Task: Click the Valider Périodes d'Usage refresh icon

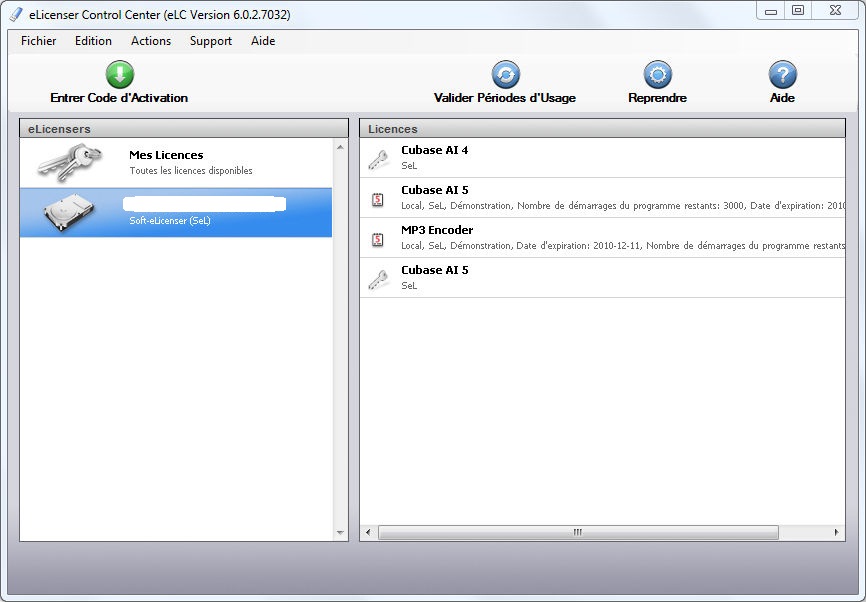Action: pyautogui.click(x=506, y=75)
